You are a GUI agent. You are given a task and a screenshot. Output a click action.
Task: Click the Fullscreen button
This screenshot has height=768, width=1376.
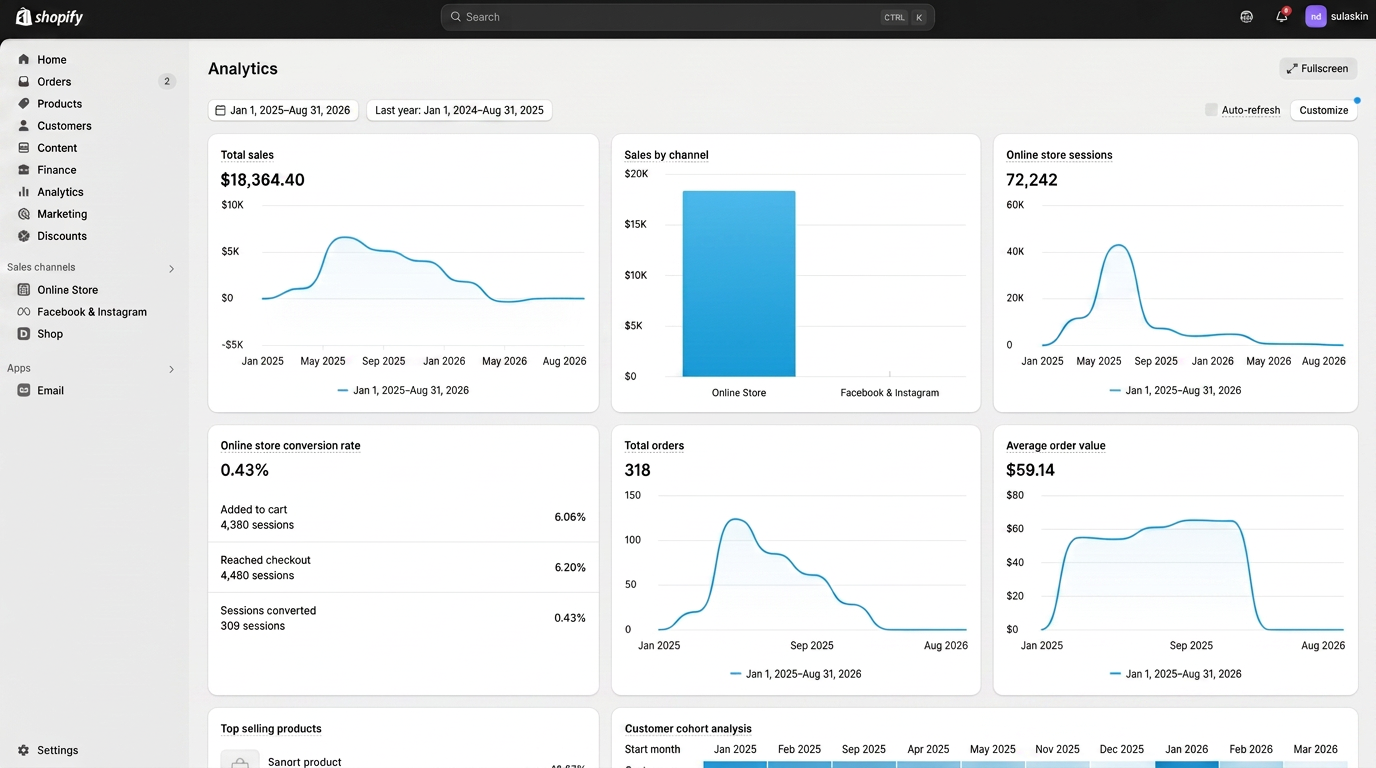tap(1318, 68)
